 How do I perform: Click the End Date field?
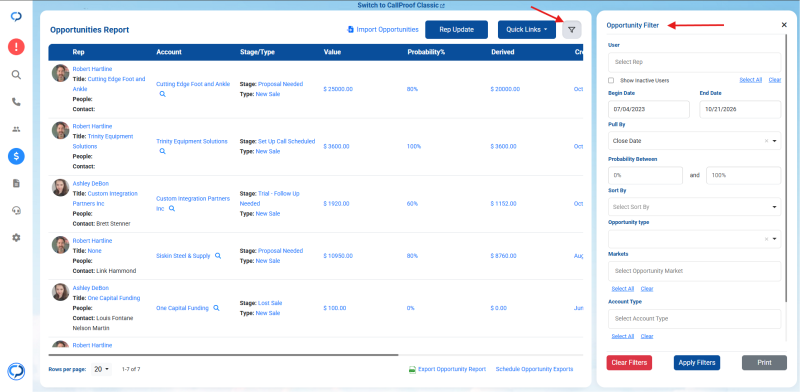coord(740,110)
